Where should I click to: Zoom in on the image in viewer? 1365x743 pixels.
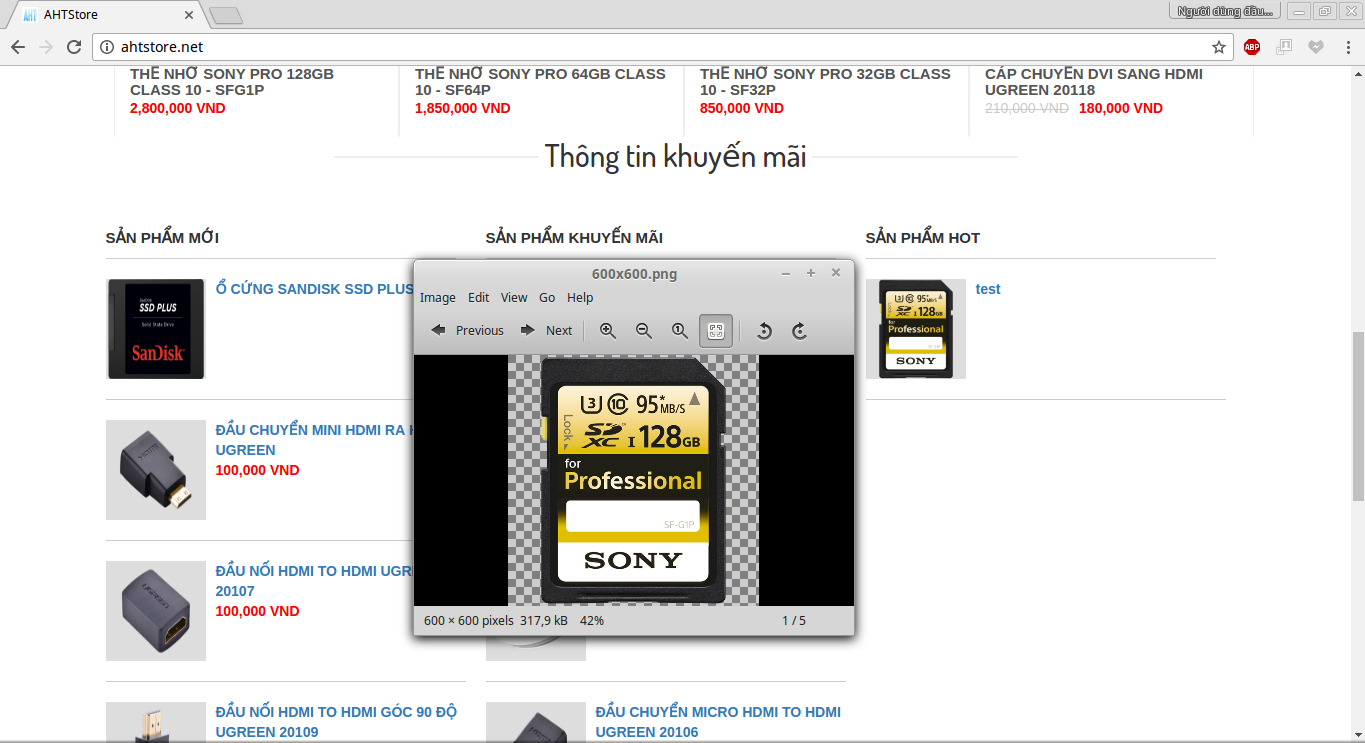(607, 330)
